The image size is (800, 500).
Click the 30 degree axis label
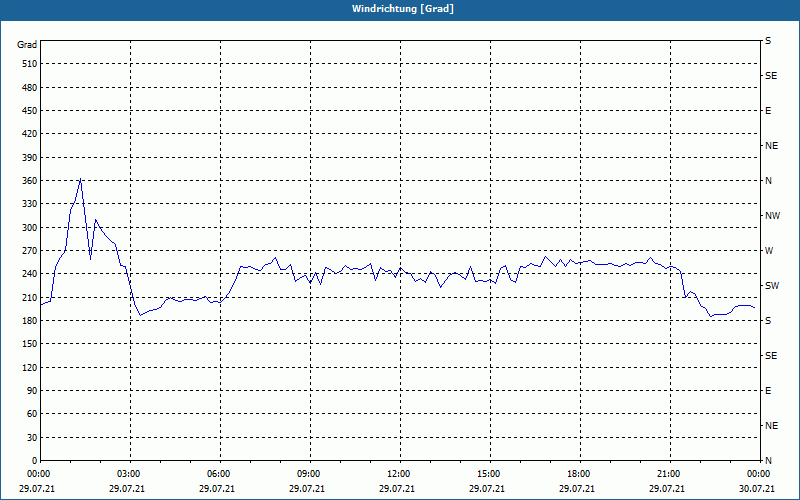point(32,437)
